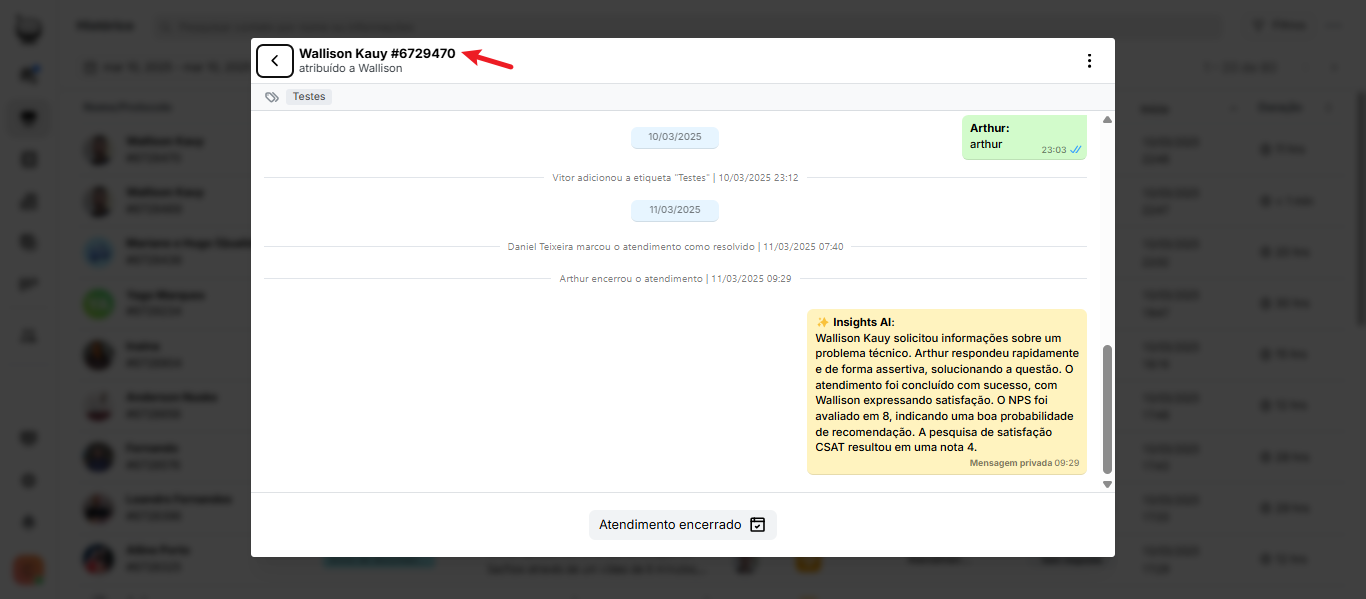Select the 10/03/2025 date chip
1366x599 pixels.
(x=674, y=138)
